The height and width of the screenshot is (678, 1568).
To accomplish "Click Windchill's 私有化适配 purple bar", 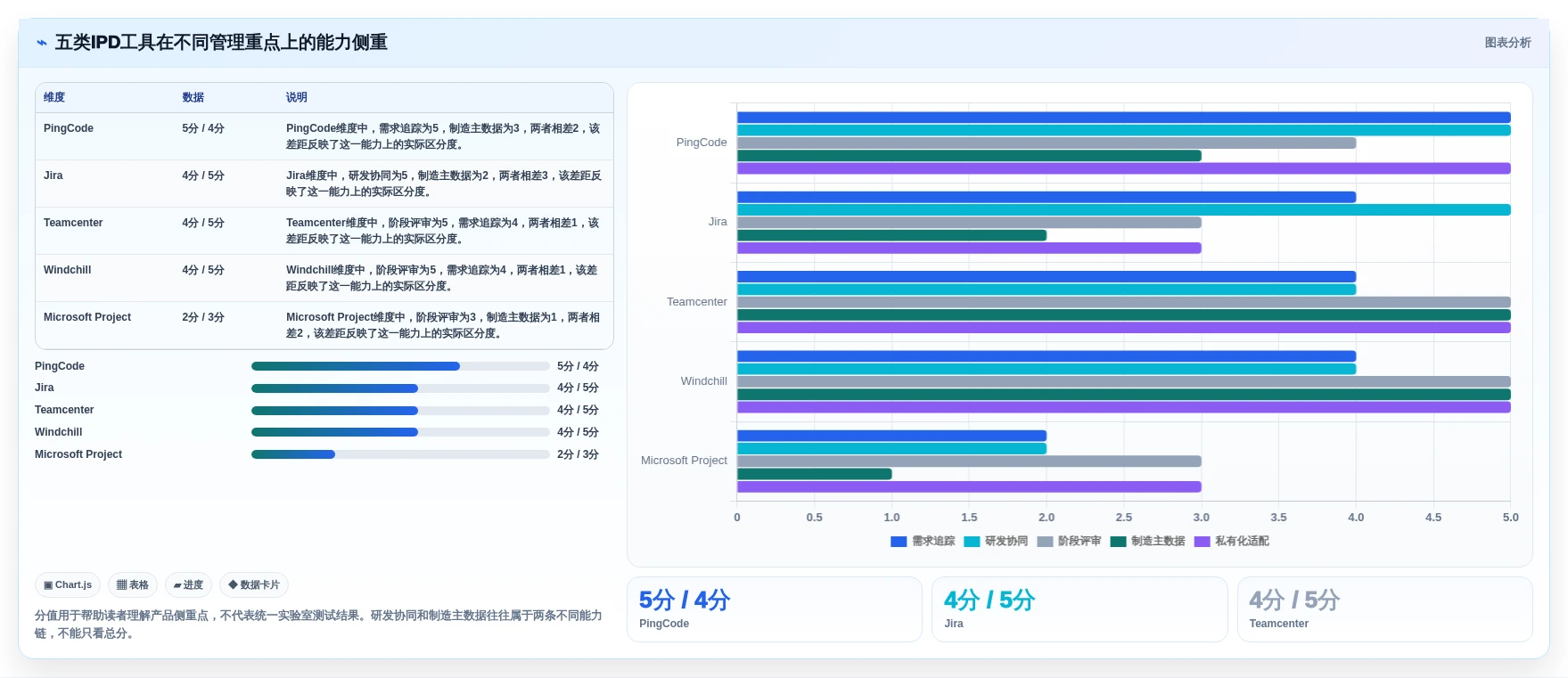I will [1123, 407].
